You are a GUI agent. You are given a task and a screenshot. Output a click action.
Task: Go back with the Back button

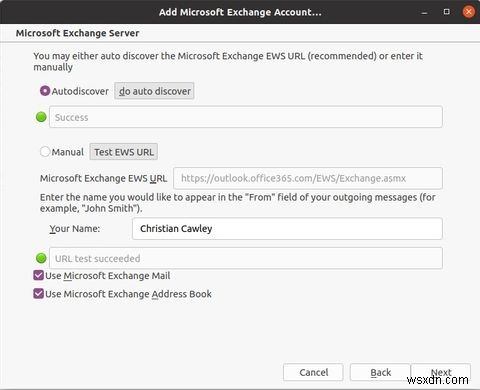380,372
